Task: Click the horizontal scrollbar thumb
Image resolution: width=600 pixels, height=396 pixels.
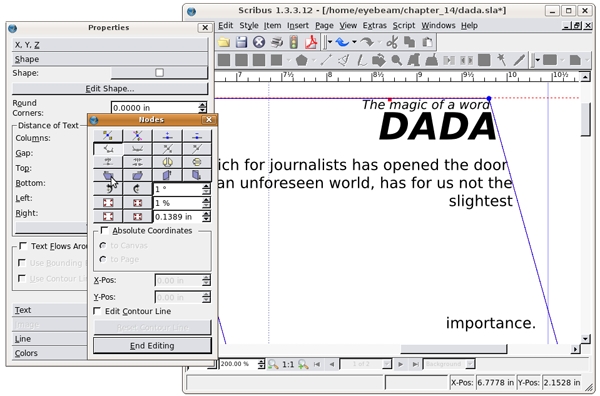Action: 453,349
